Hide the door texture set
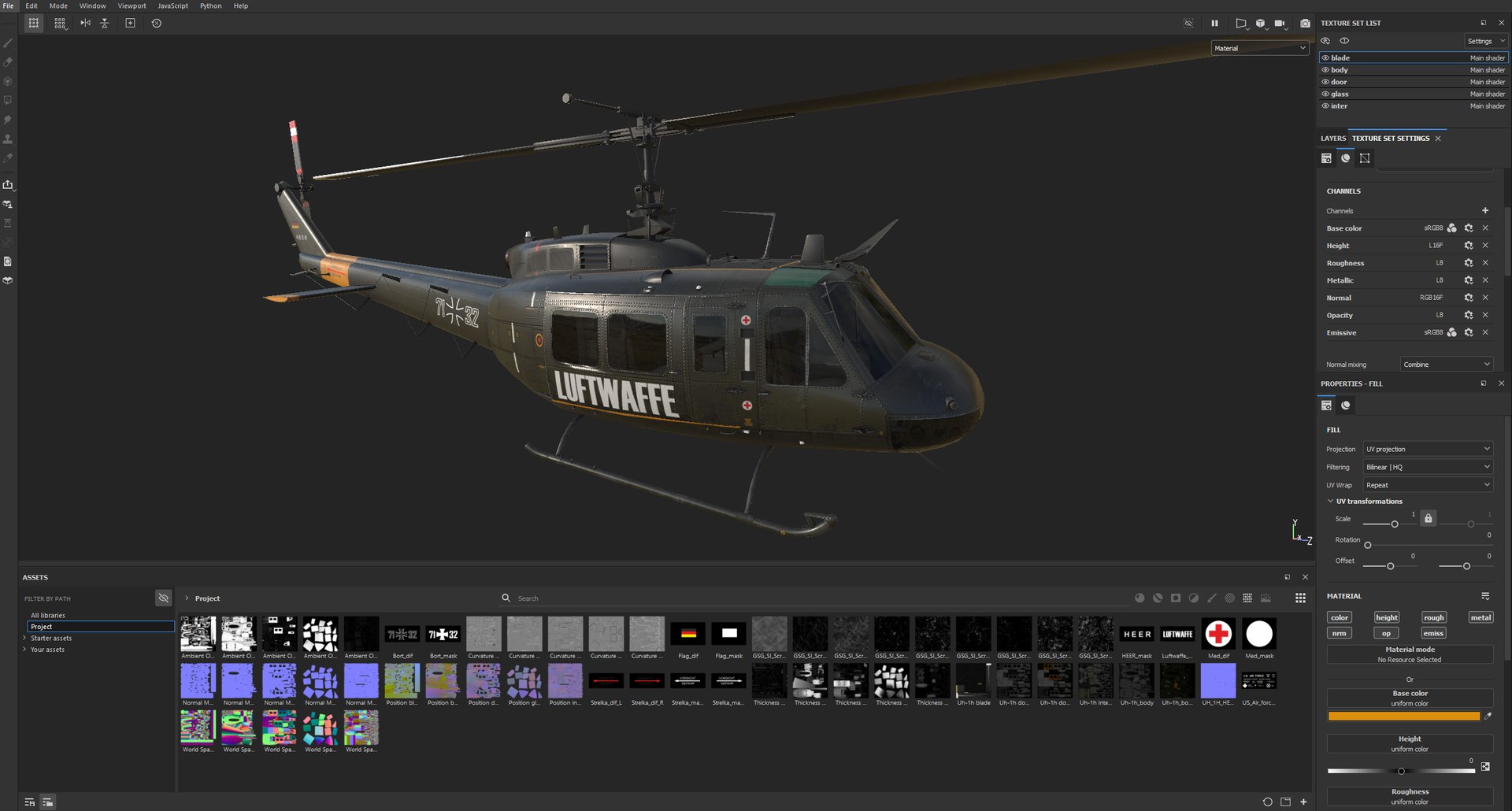Viewport: 1512px width, 811px height. 1325,82
